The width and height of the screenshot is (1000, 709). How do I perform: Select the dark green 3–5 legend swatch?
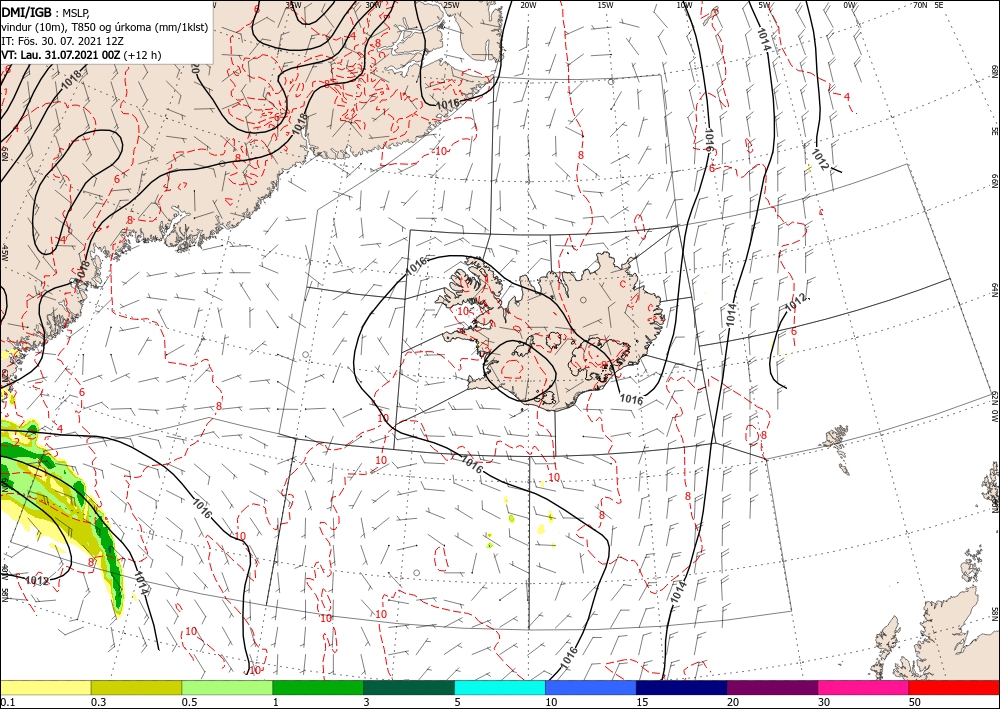[x=409, y=687]
